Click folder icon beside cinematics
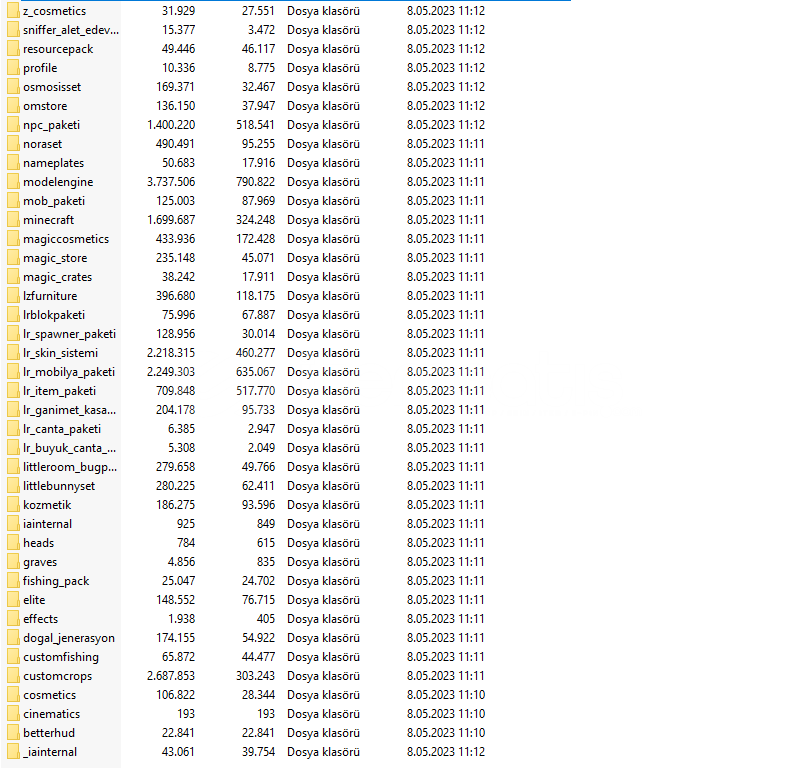Screen dimensions: 812x768 [x=13, y=714]
